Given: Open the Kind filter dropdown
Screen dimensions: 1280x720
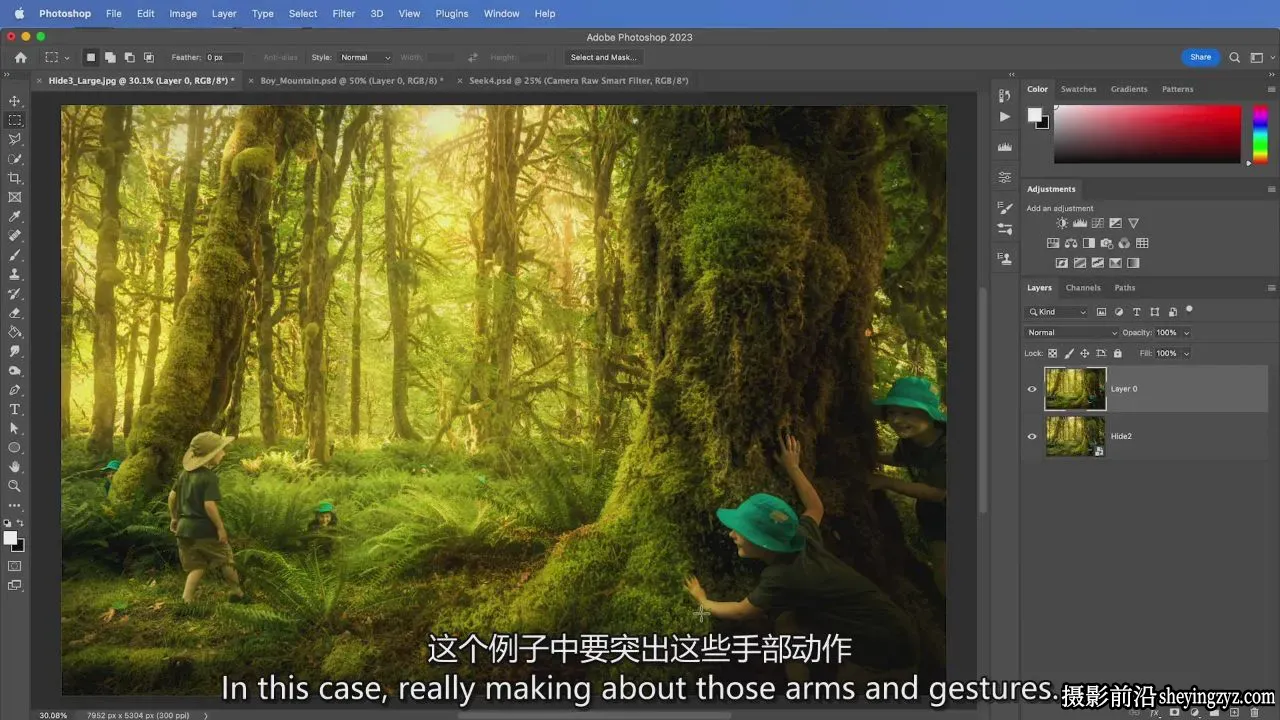Looking at the screenshot, I should [1058, 312].
